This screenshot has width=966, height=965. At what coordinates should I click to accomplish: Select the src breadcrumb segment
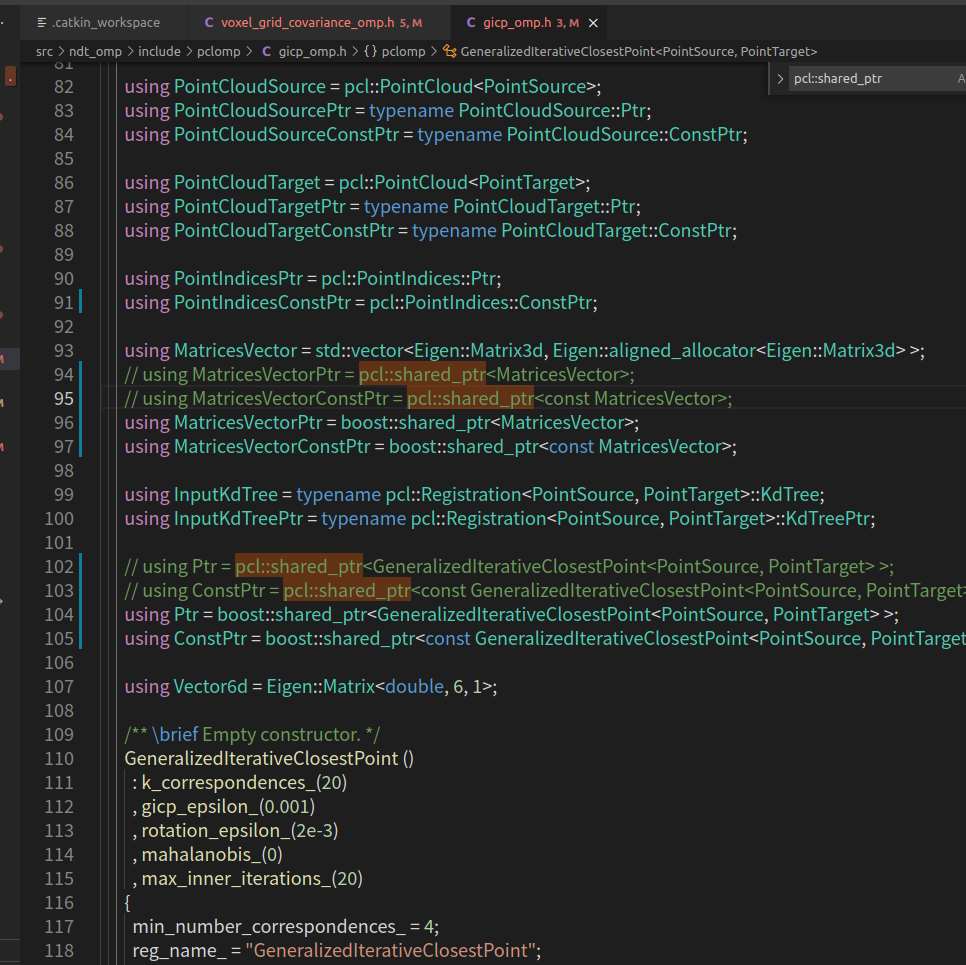(x=44, y=52)
